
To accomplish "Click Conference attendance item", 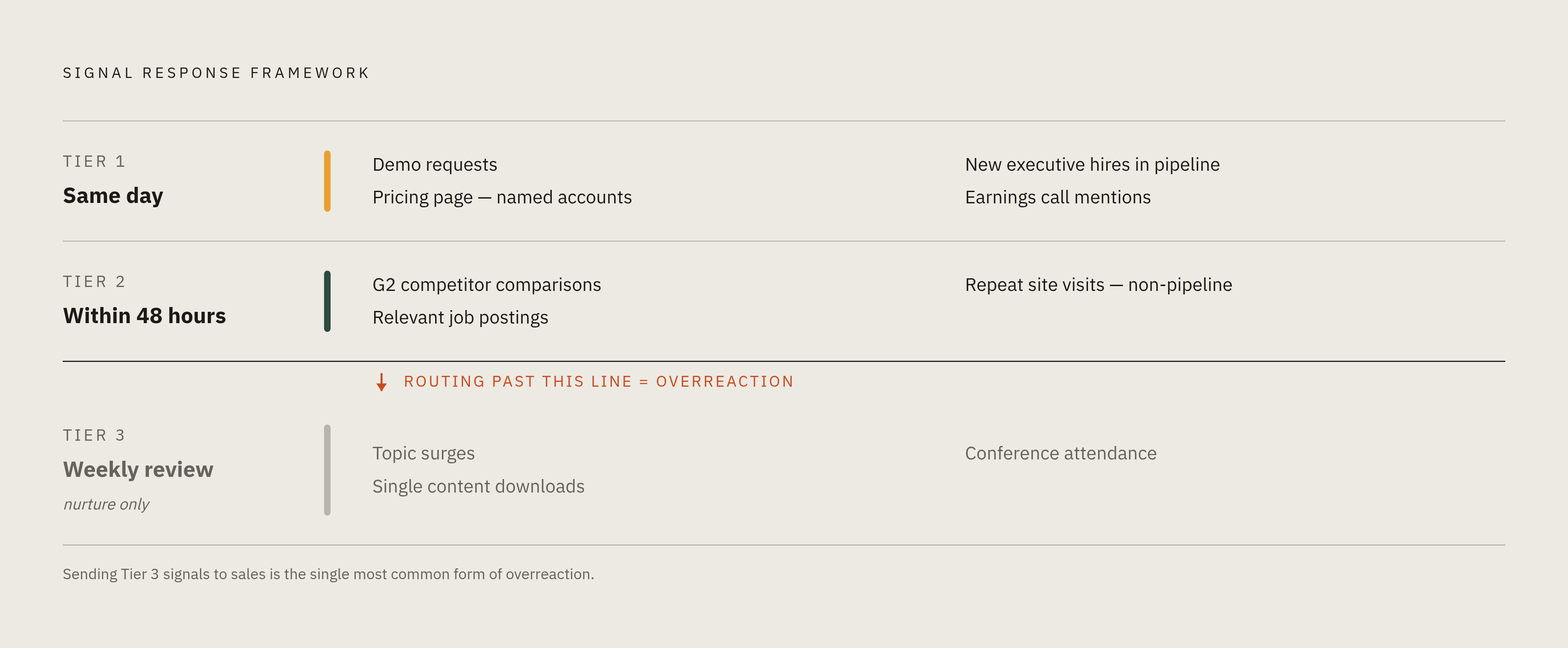I will pyautogui.click(x=1060, y=453).
